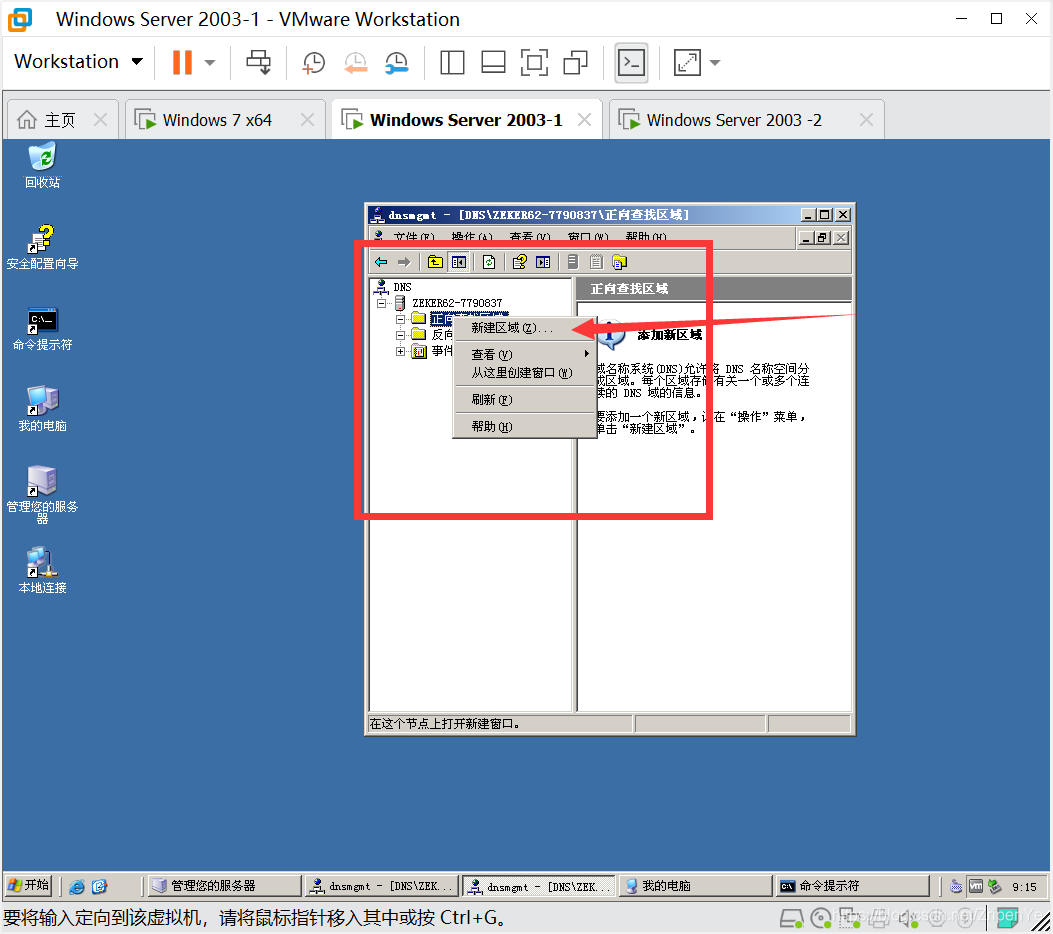Open the 回收站 desktop icon
The image size is (1053, 934).
tap(42, 165)
